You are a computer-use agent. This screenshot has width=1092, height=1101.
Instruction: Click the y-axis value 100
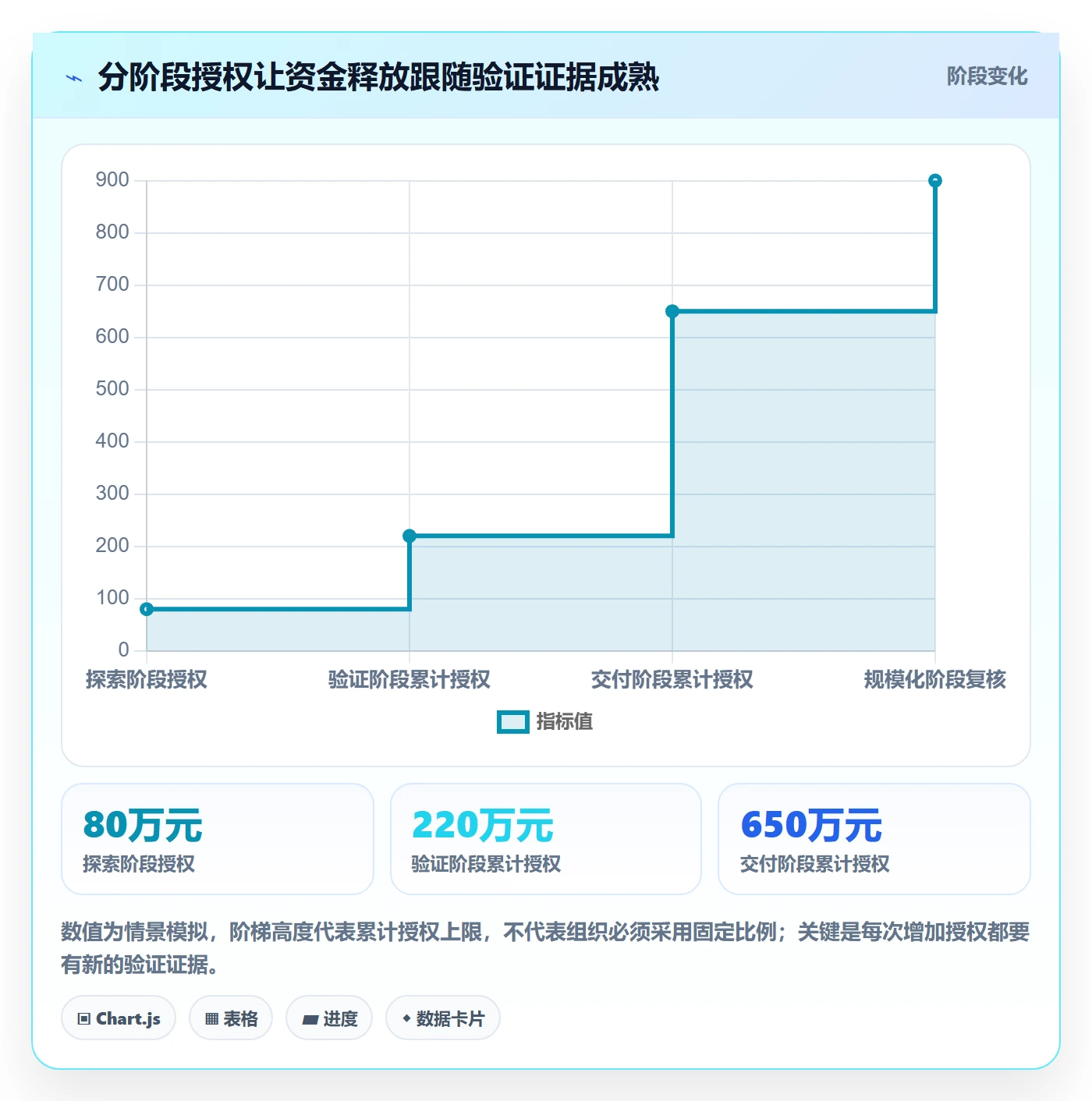coord(112,598)
